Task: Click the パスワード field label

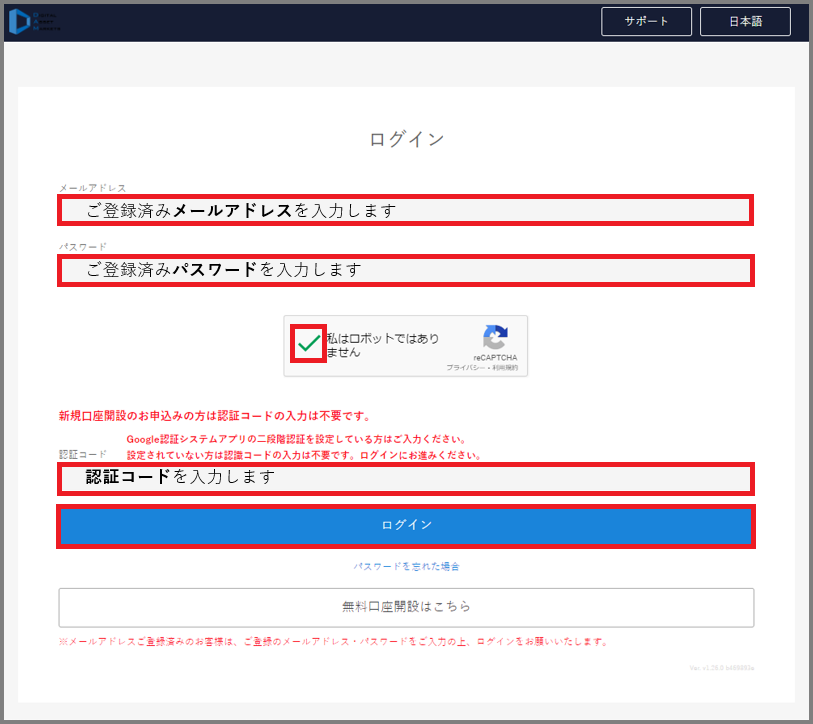Action: point(82,247)
